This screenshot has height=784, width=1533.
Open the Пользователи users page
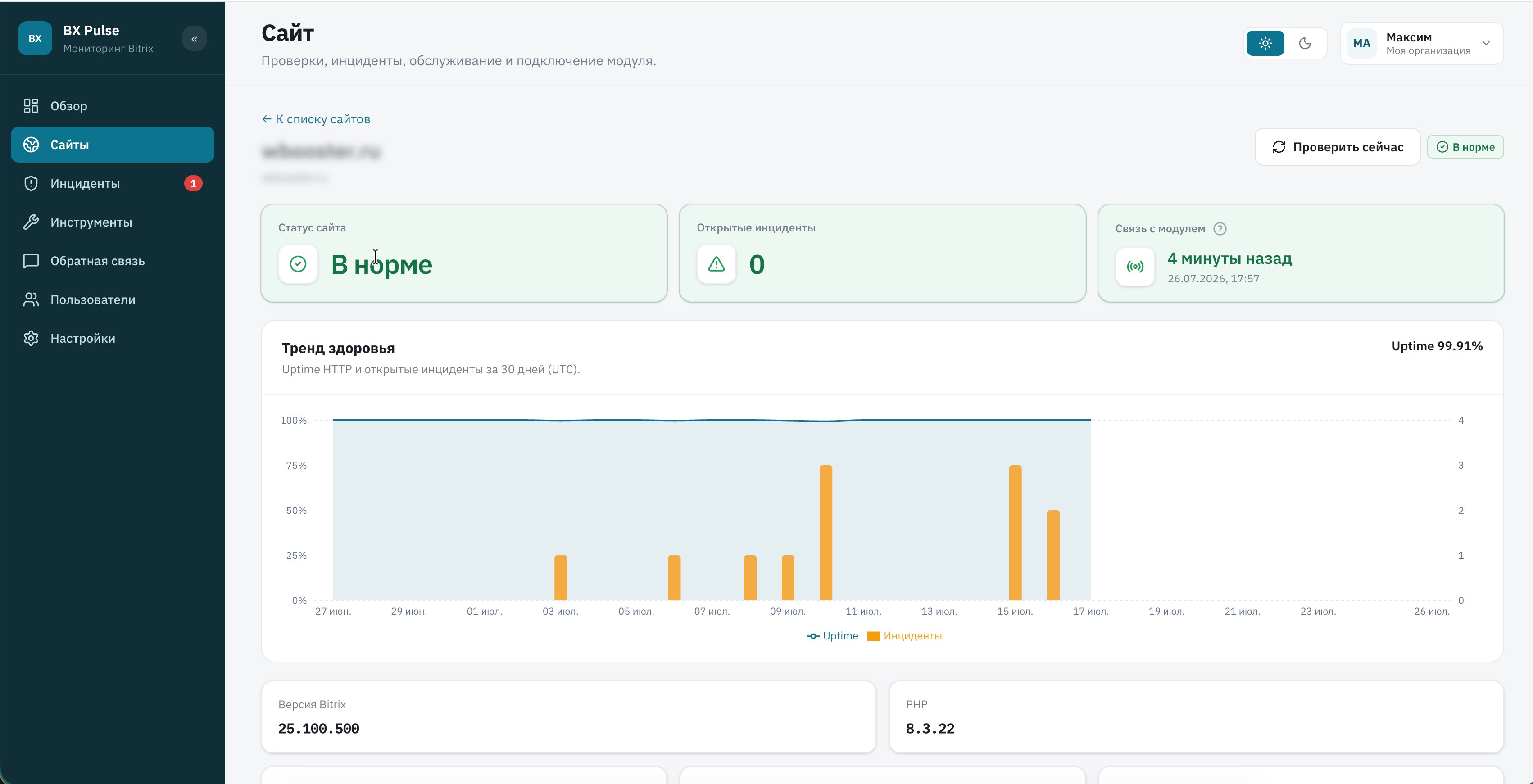pos(113,299)
